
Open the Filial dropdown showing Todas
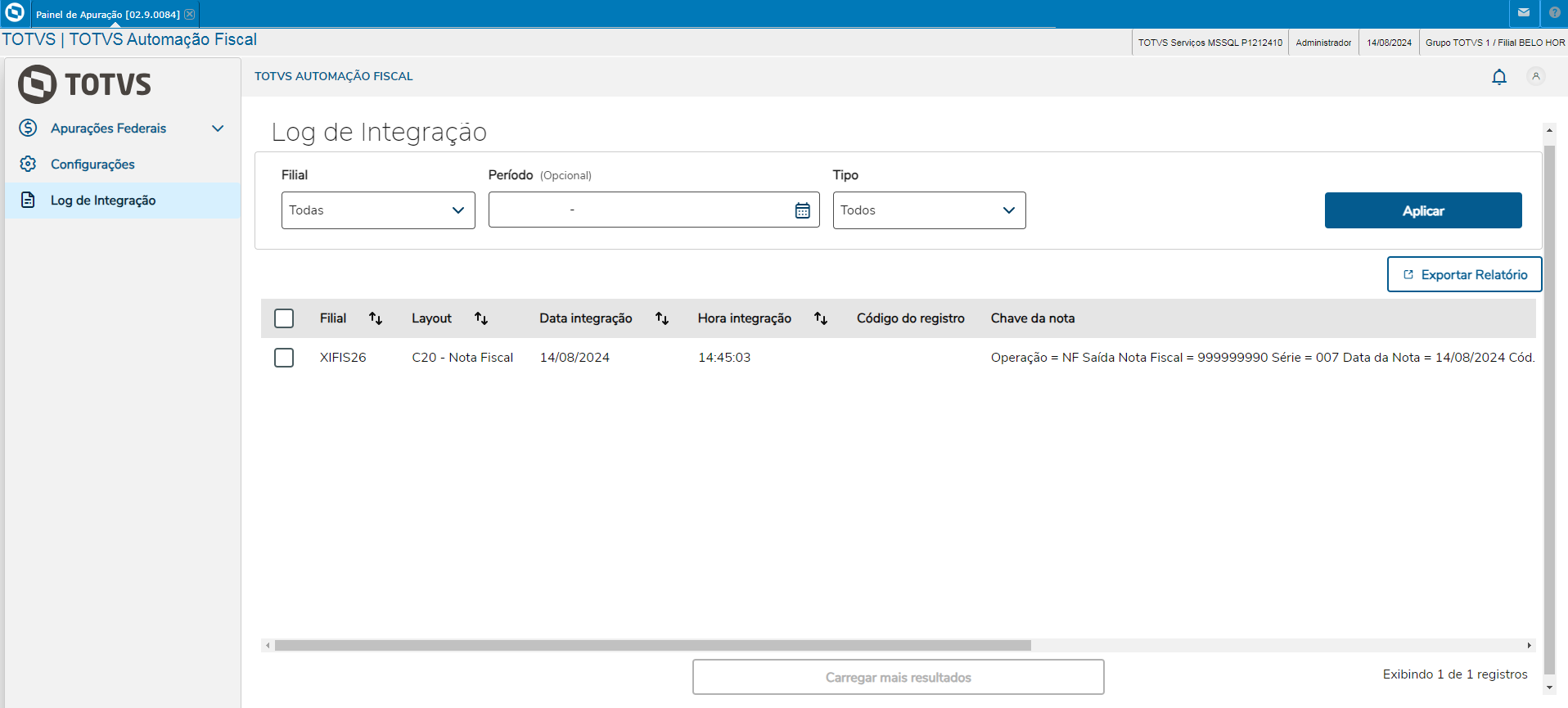pyautogui.click(x=378, y=210)
